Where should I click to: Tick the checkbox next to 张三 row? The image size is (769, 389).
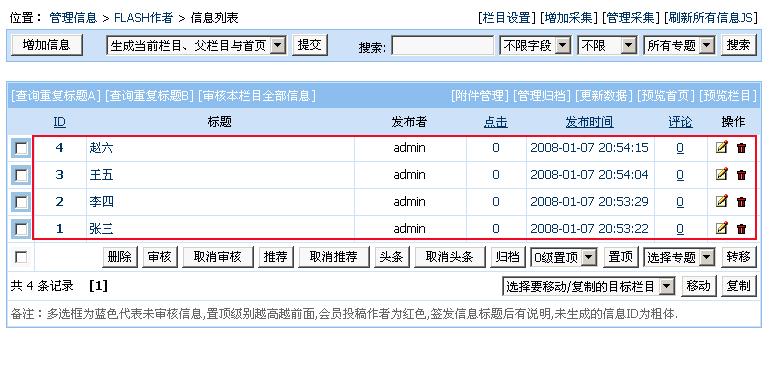(21, 229)
